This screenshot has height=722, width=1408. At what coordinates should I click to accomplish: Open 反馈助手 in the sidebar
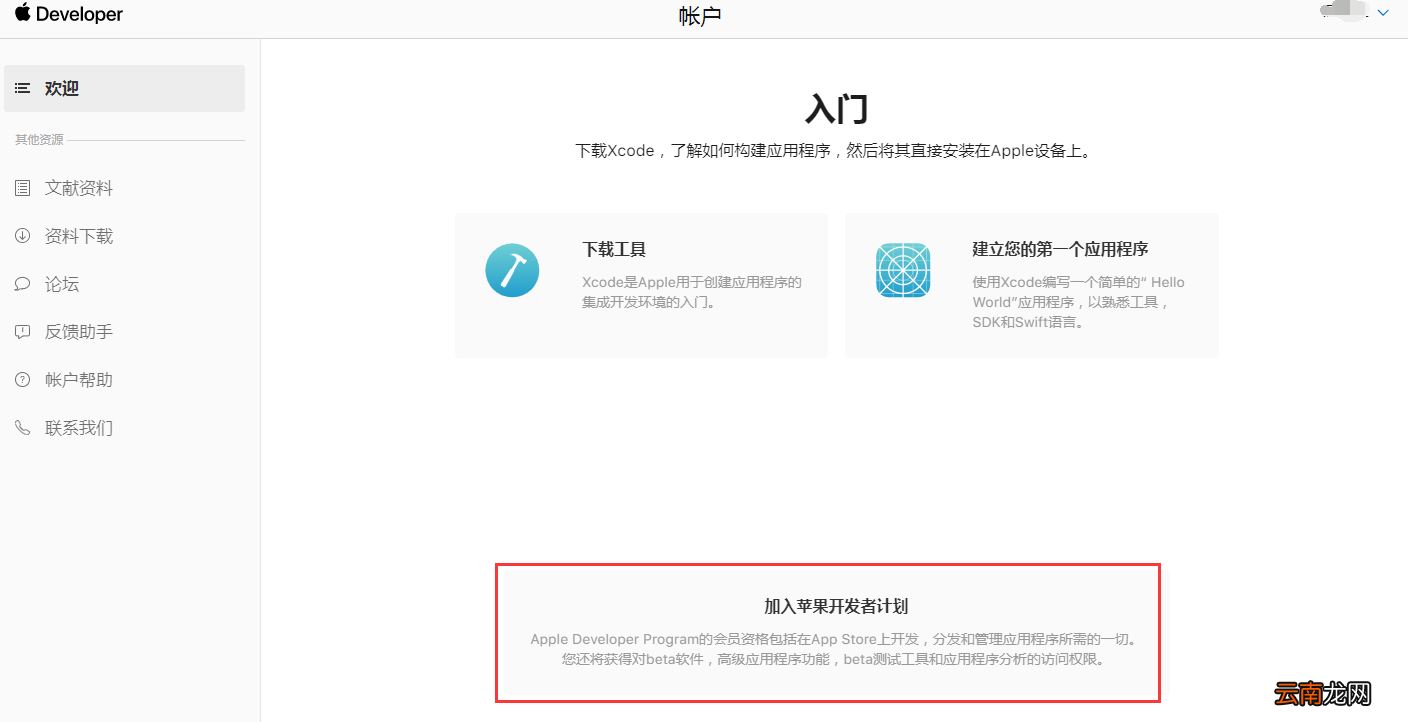(x=79, y=332)
